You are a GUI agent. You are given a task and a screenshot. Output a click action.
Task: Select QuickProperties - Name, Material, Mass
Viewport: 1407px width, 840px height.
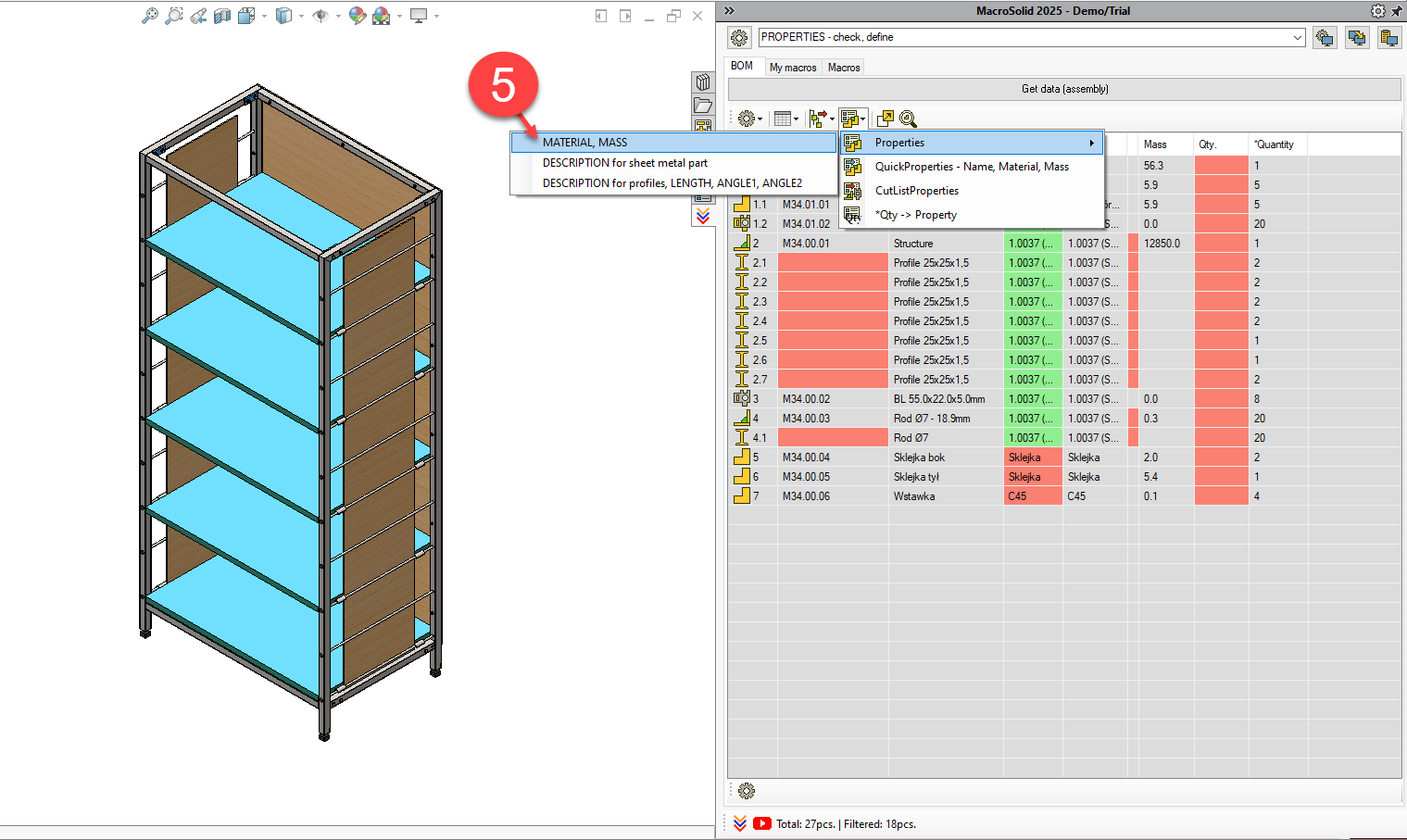point(972,167)
